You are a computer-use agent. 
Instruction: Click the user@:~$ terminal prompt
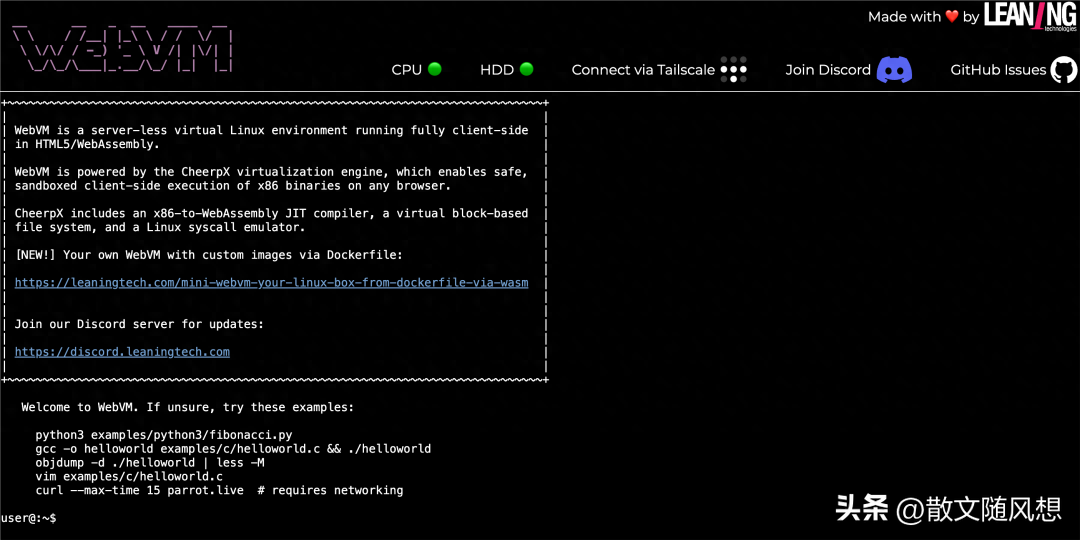pos(29,517)
